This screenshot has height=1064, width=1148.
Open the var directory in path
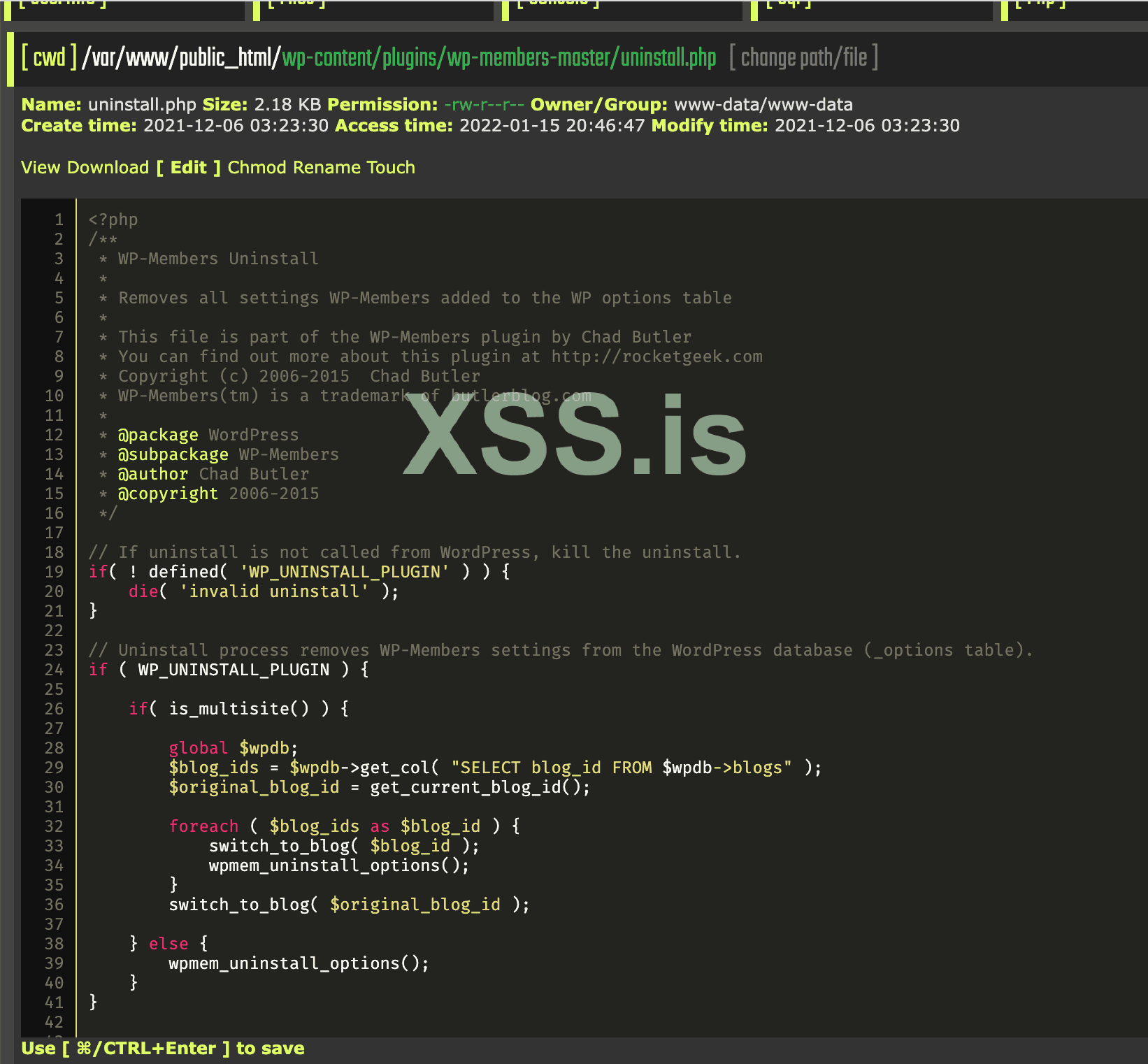tap(103, 57)
